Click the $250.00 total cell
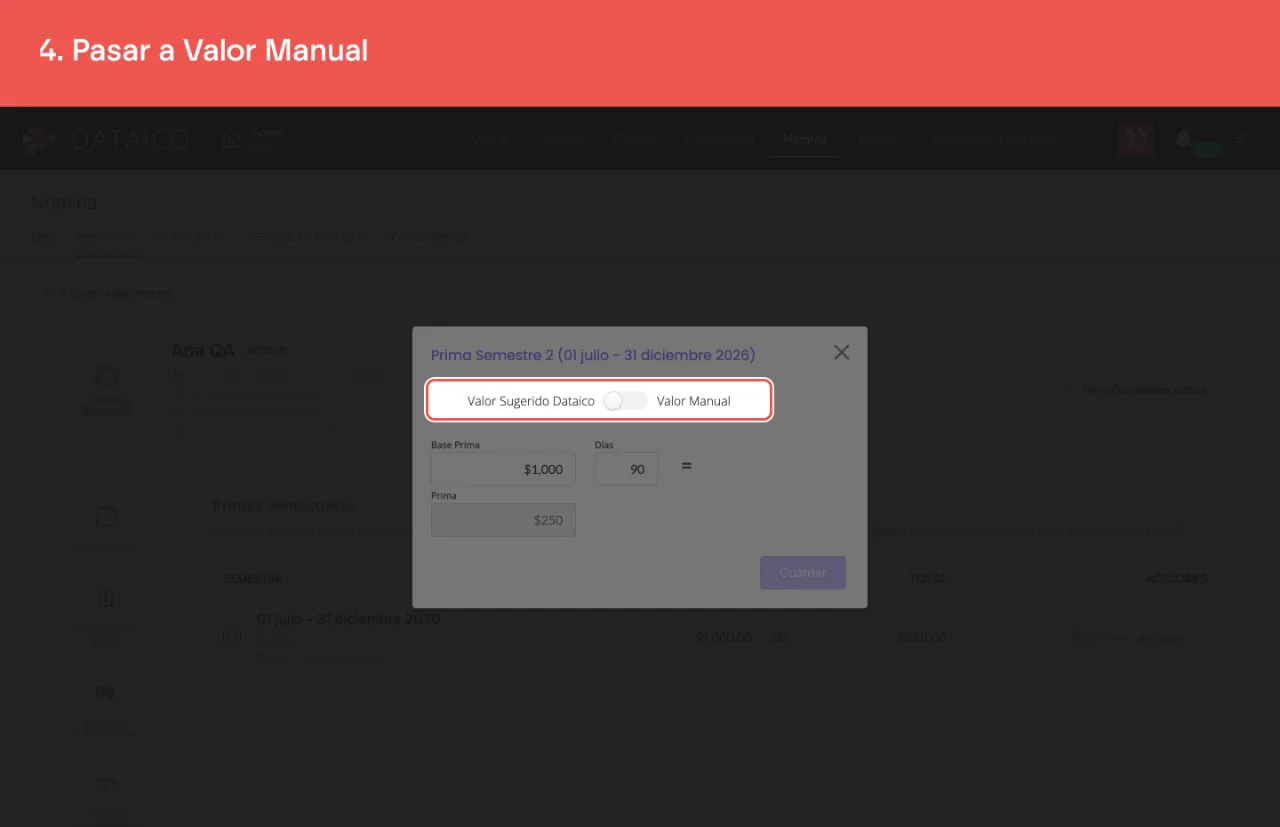1280x827 pixels. pos(922,637)
